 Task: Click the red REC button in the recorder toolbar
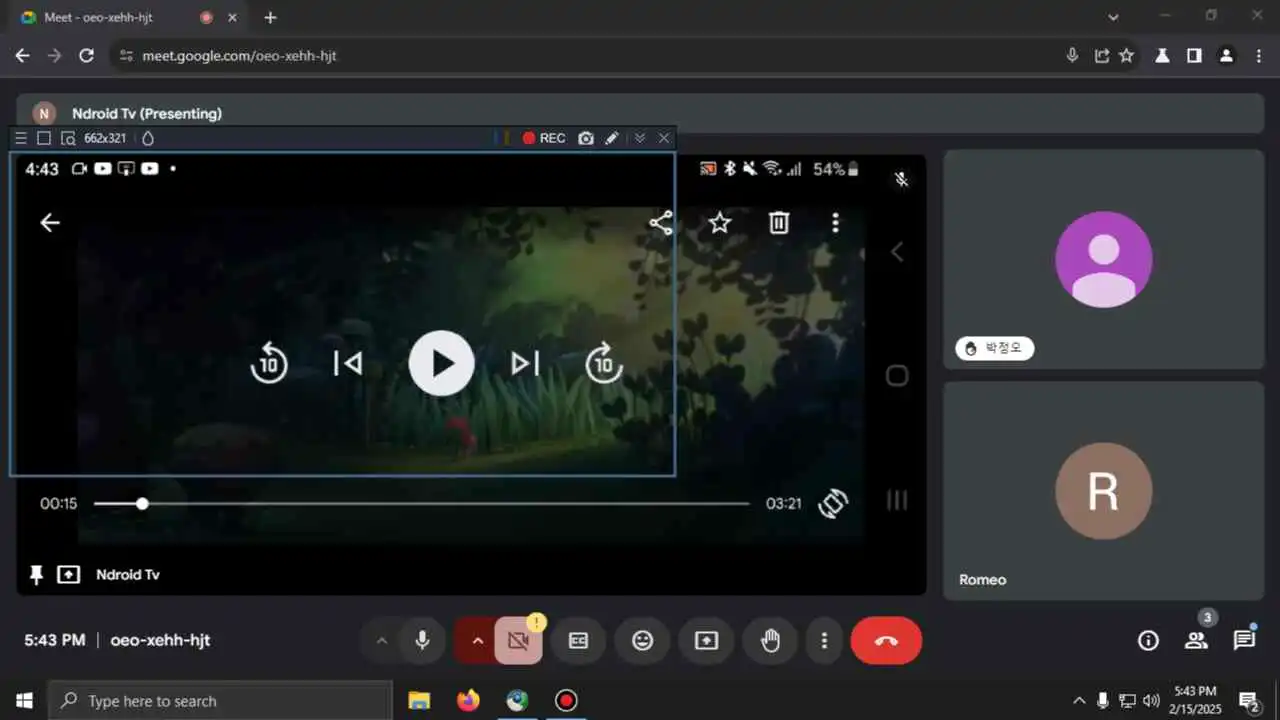[544, 138]
